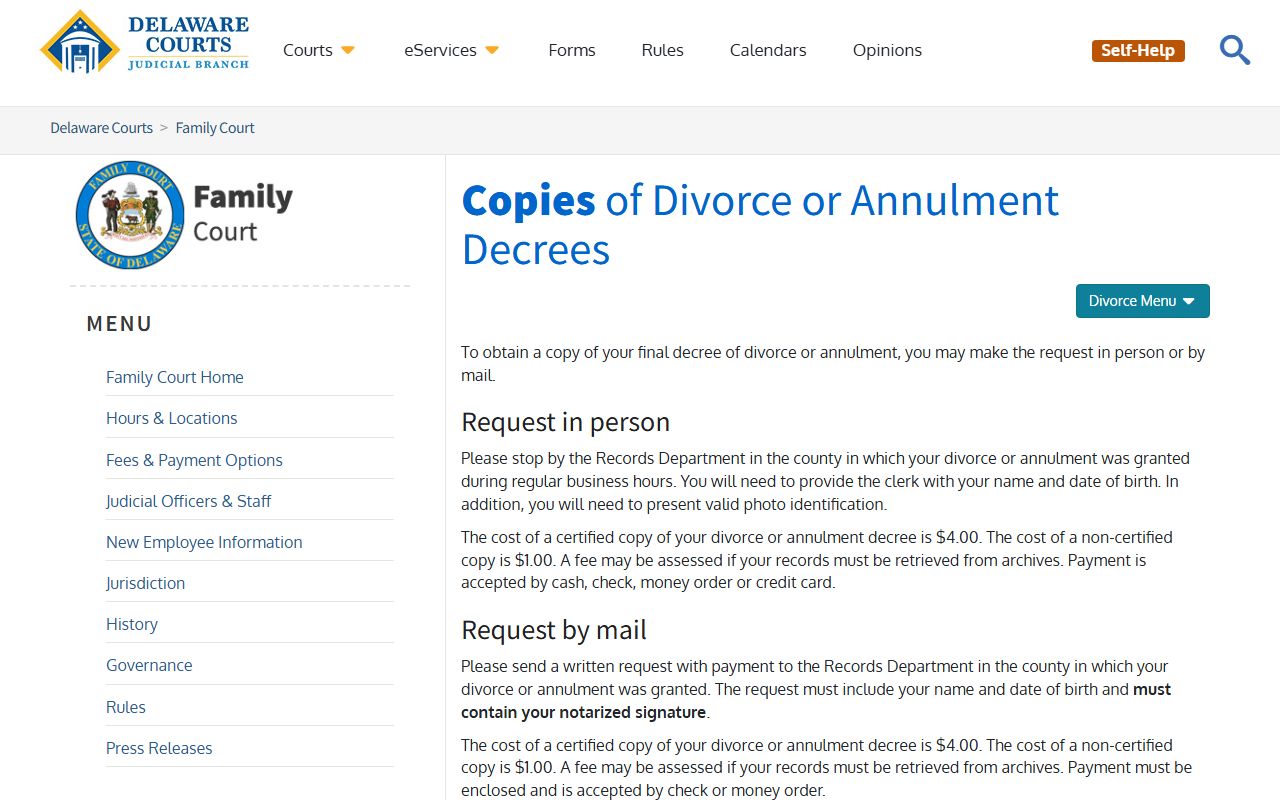Open Fees & Payment Options link

click(194, 460)
